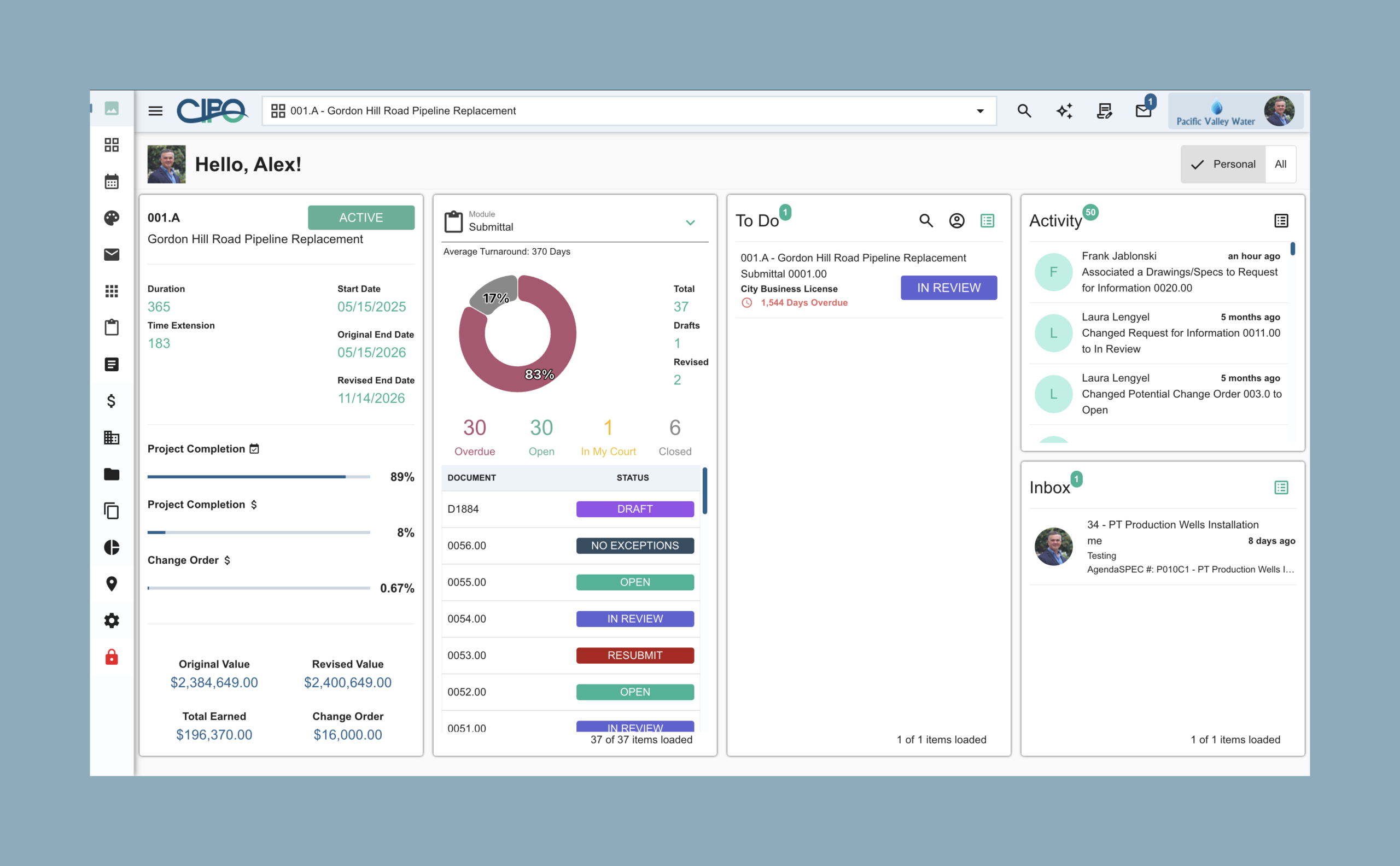The image size is (1400, 866).
Task: Open list view icon in Inbox panel
Action: [x=1281, y=488]
